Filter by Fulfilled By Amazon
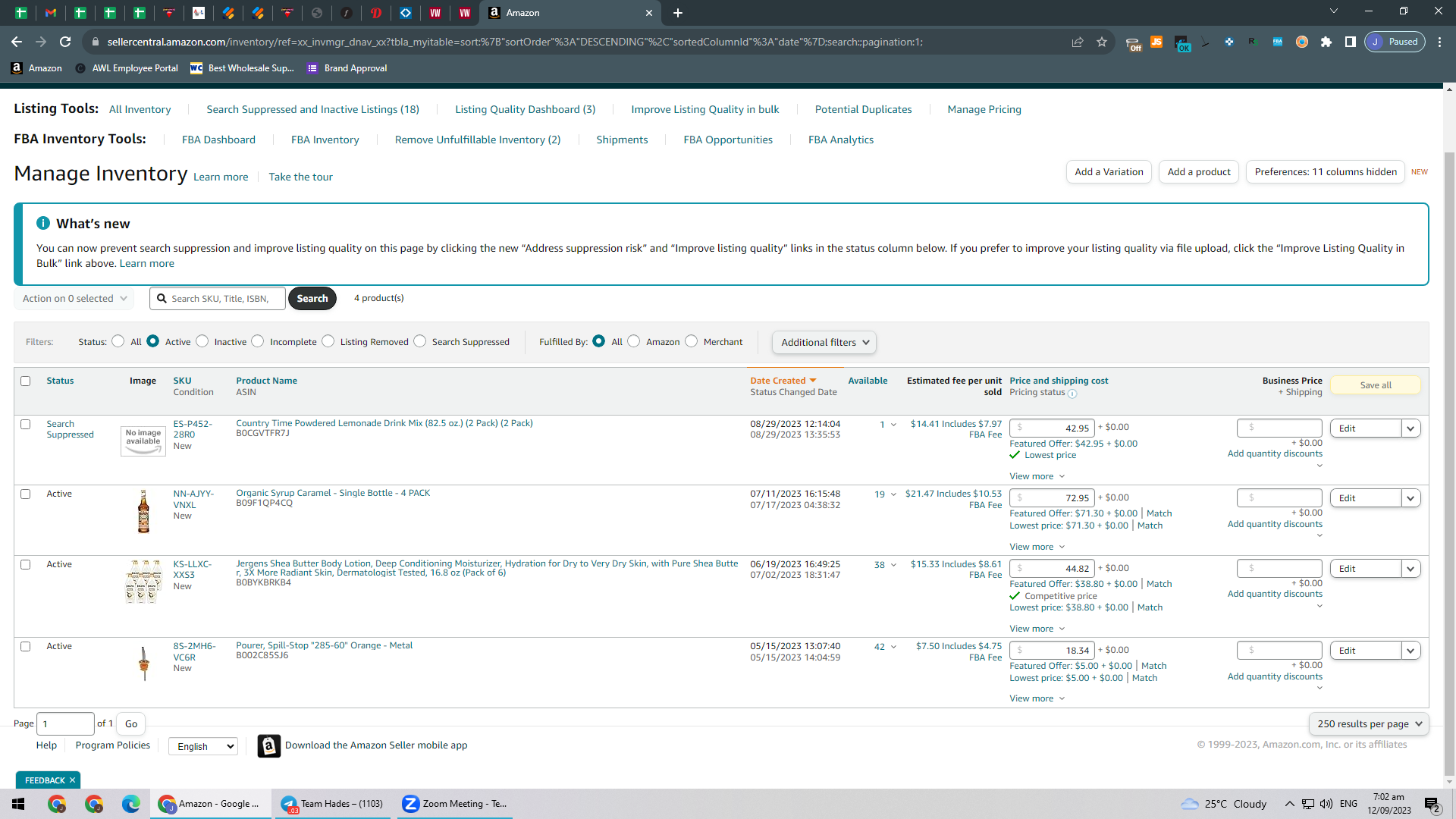 click(x=634, y=341)
